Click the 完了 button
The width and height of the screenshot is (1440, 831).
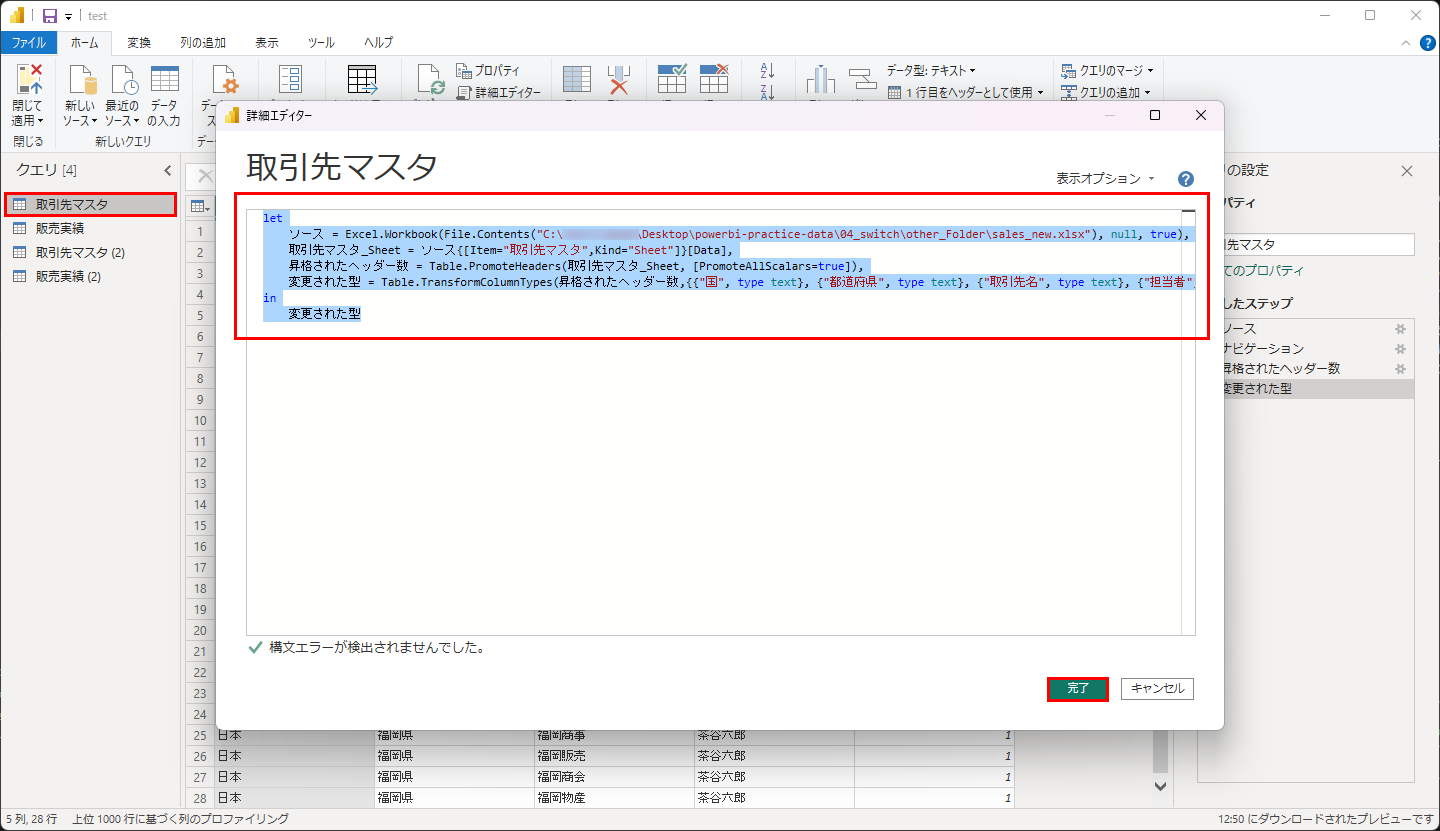click(x=1078, y=689)
